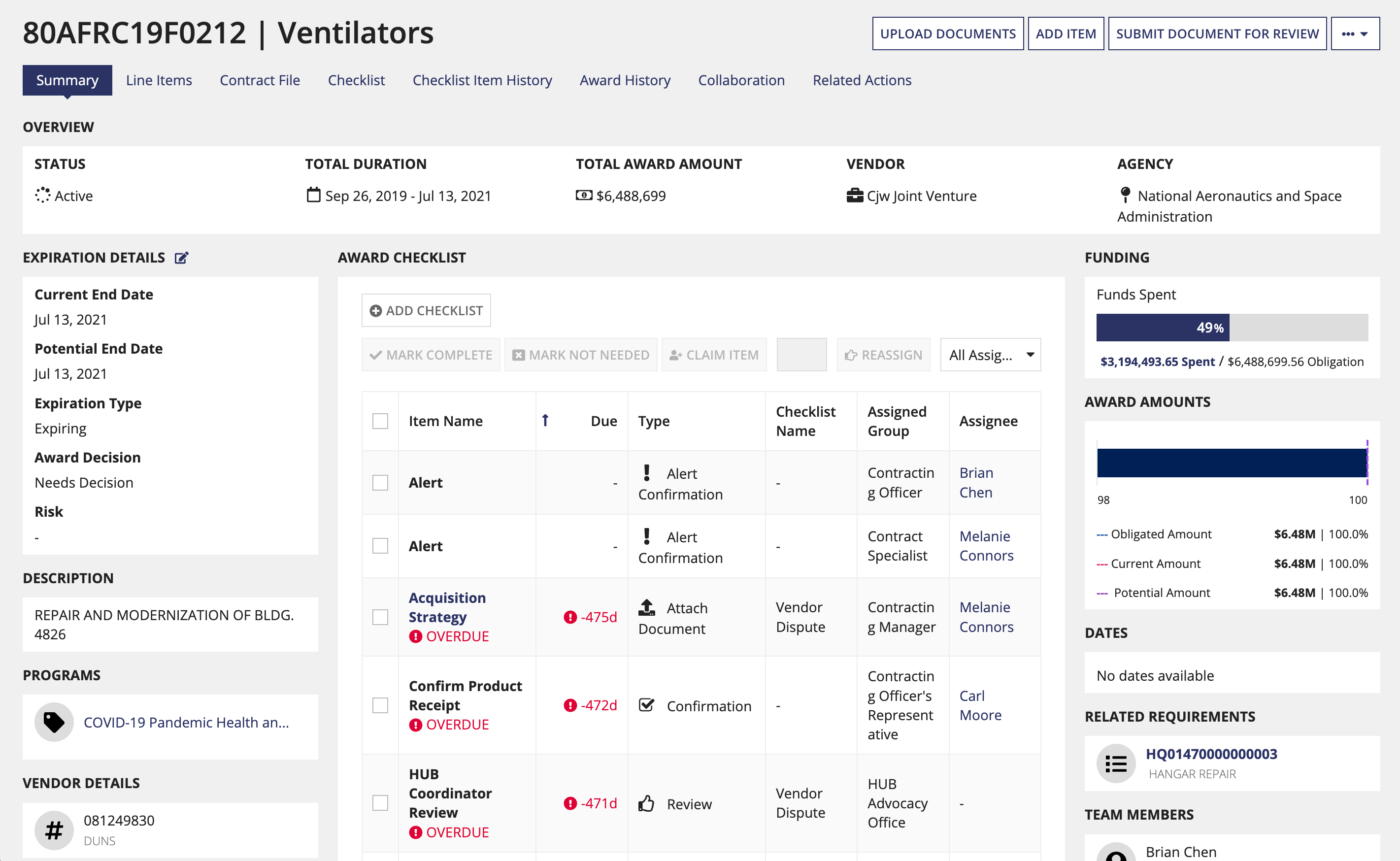Click the red warning icon next to -471d
1400x861 pixels.
coord(570,803)
